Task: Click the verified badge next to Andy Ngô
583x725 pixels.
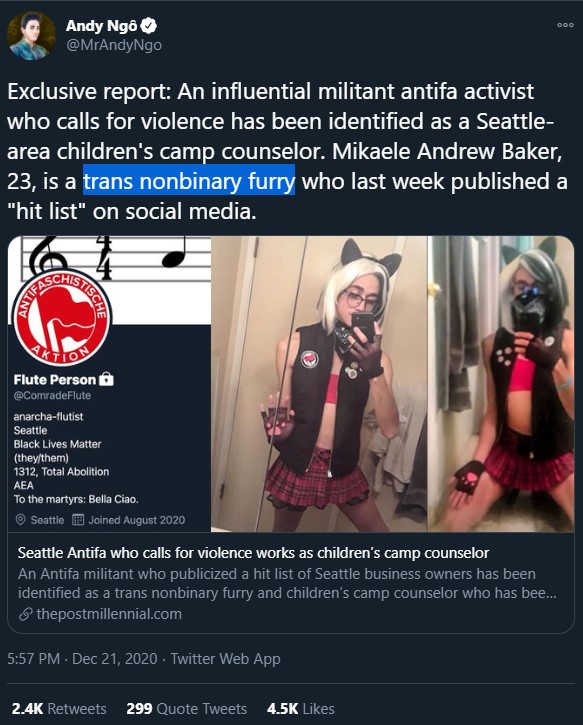Action: [x=149, y=26]
